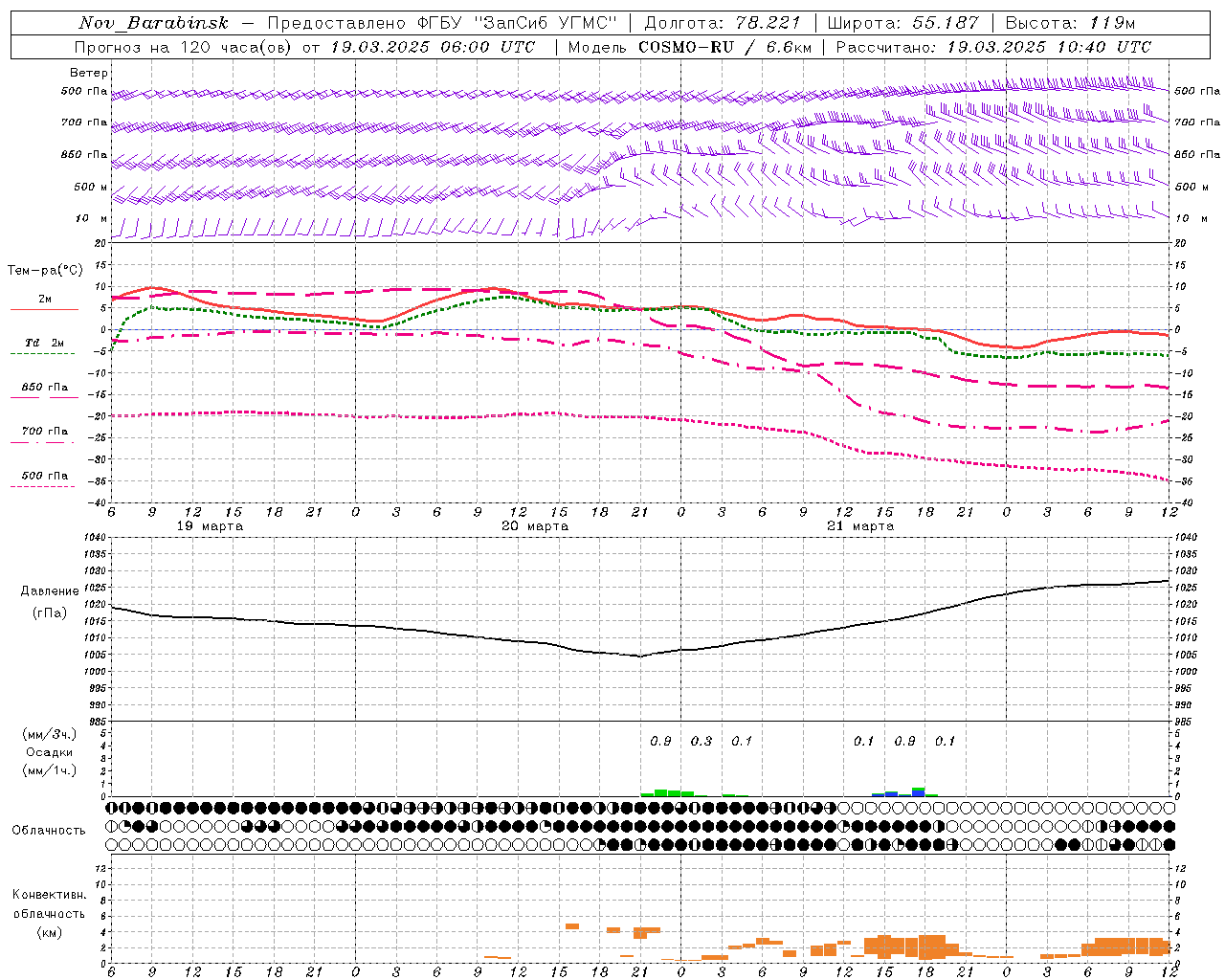Click the 'Долгота: 78.221' longitude value
This screenshot has height=980, width=1225.
[x=723, y=23]
